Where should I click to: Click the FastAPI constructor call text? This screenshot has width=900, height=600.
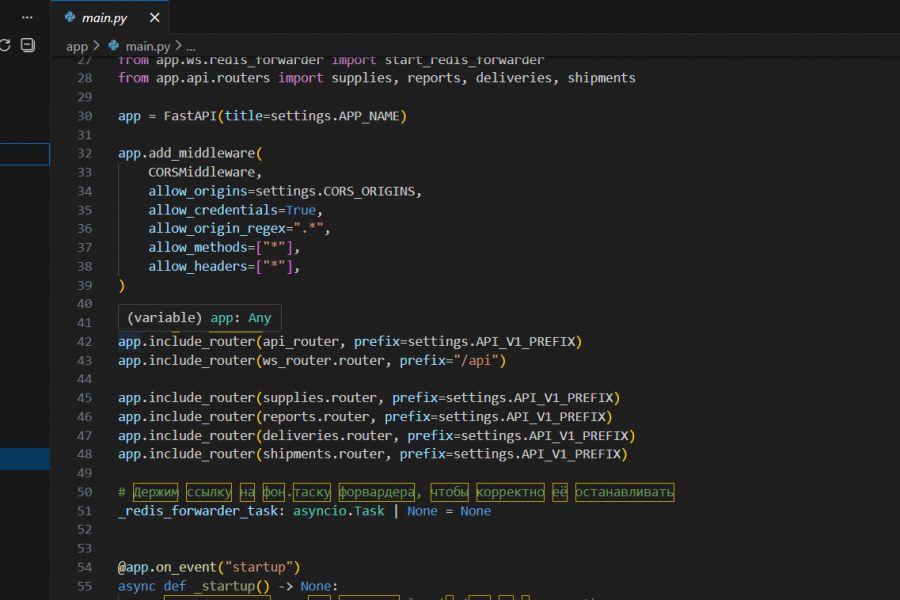(285, 116)
